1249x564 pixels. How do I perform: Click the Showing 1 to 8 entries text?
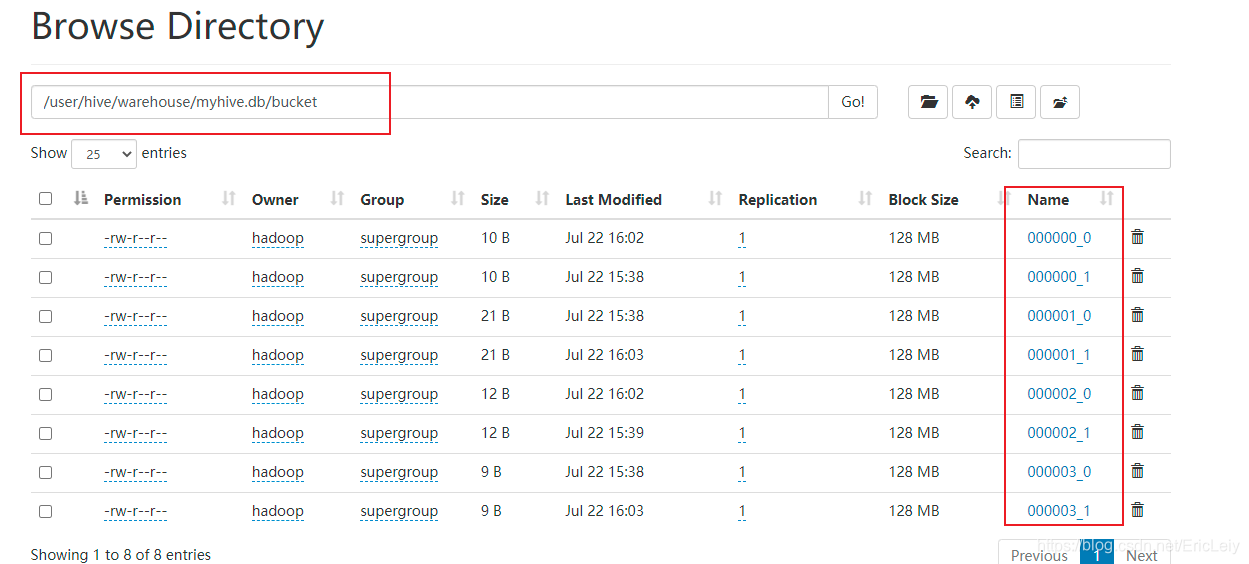click(121, 554)
